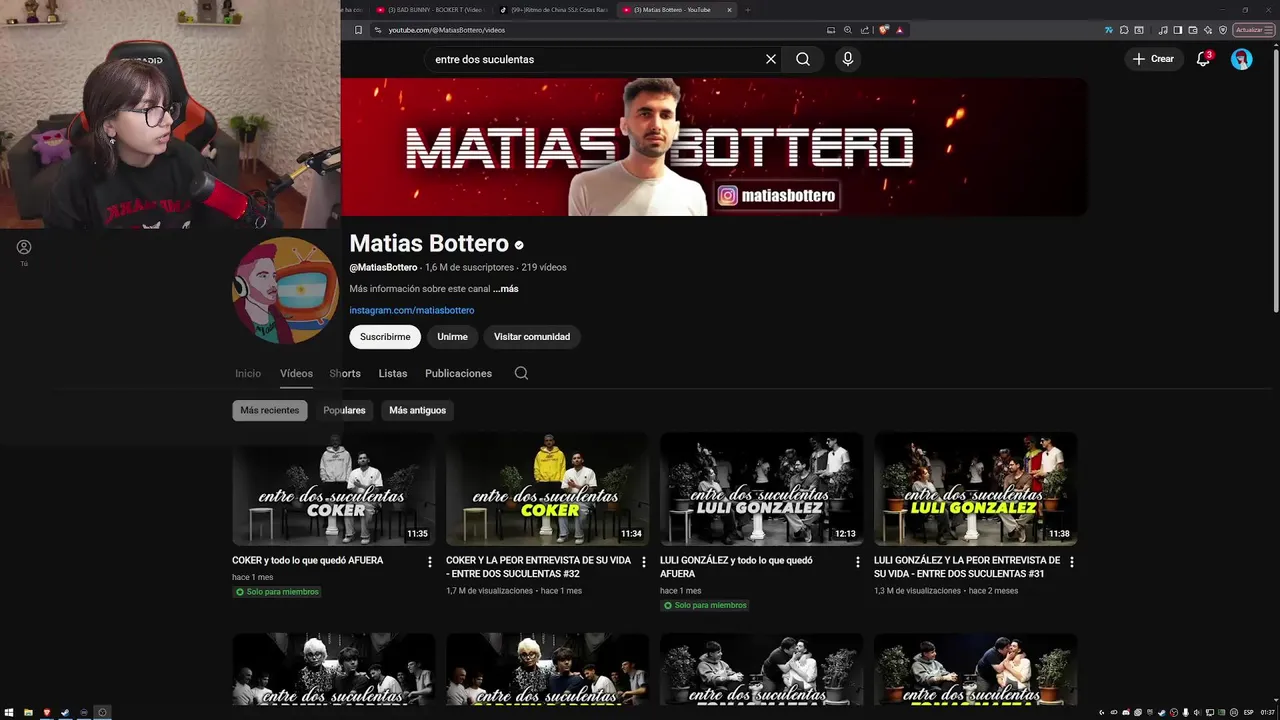Click the zoom magnifier icon in the address bar
Viewport: 1280px width, 720px height.
[x=848, y=30]
